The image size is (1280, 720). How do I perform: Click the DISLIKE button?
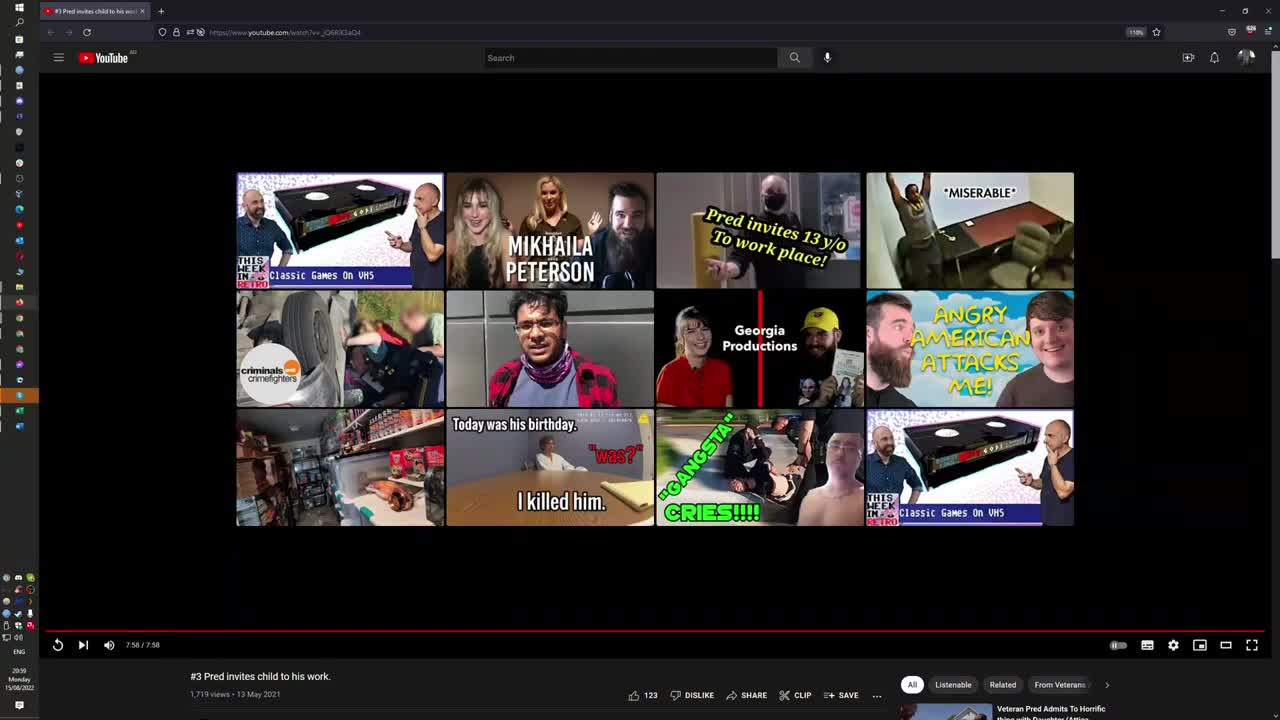coord(692,695)
